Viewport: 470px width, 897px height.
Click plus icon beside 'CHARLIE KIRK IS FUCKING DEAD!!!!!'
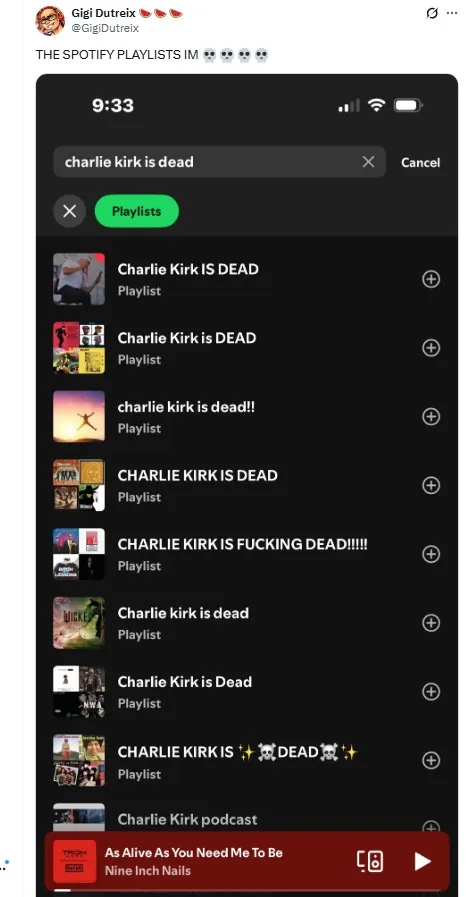pyautogui.click(x=431, y=554)
